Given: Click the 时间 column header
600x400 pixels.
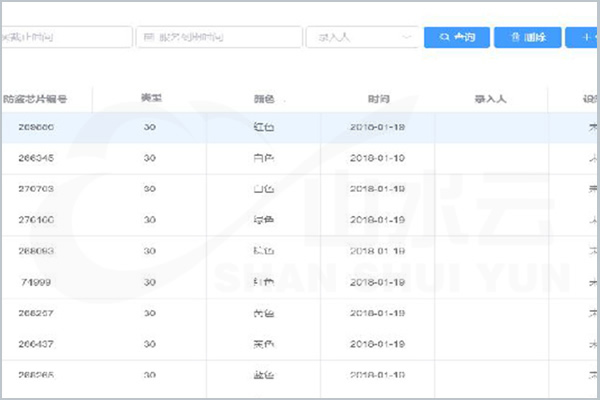Looking at the screenshot, I should coord(378,99).
